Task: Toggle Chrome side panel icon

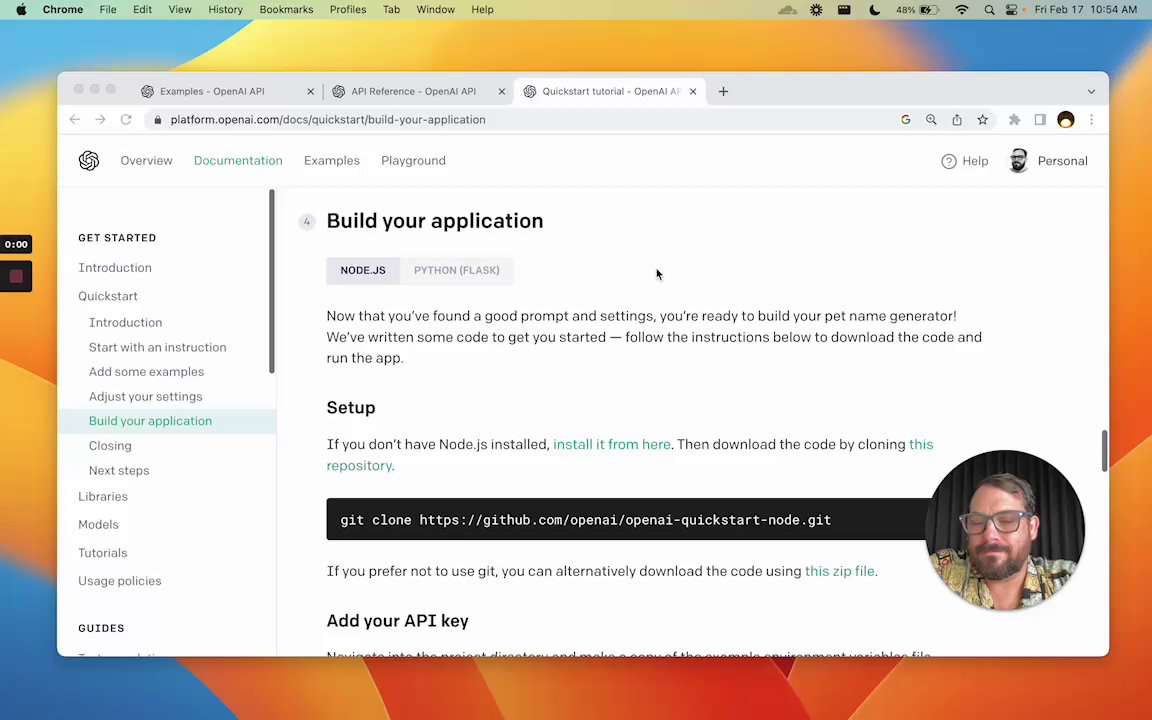Action: point(1040,120)
